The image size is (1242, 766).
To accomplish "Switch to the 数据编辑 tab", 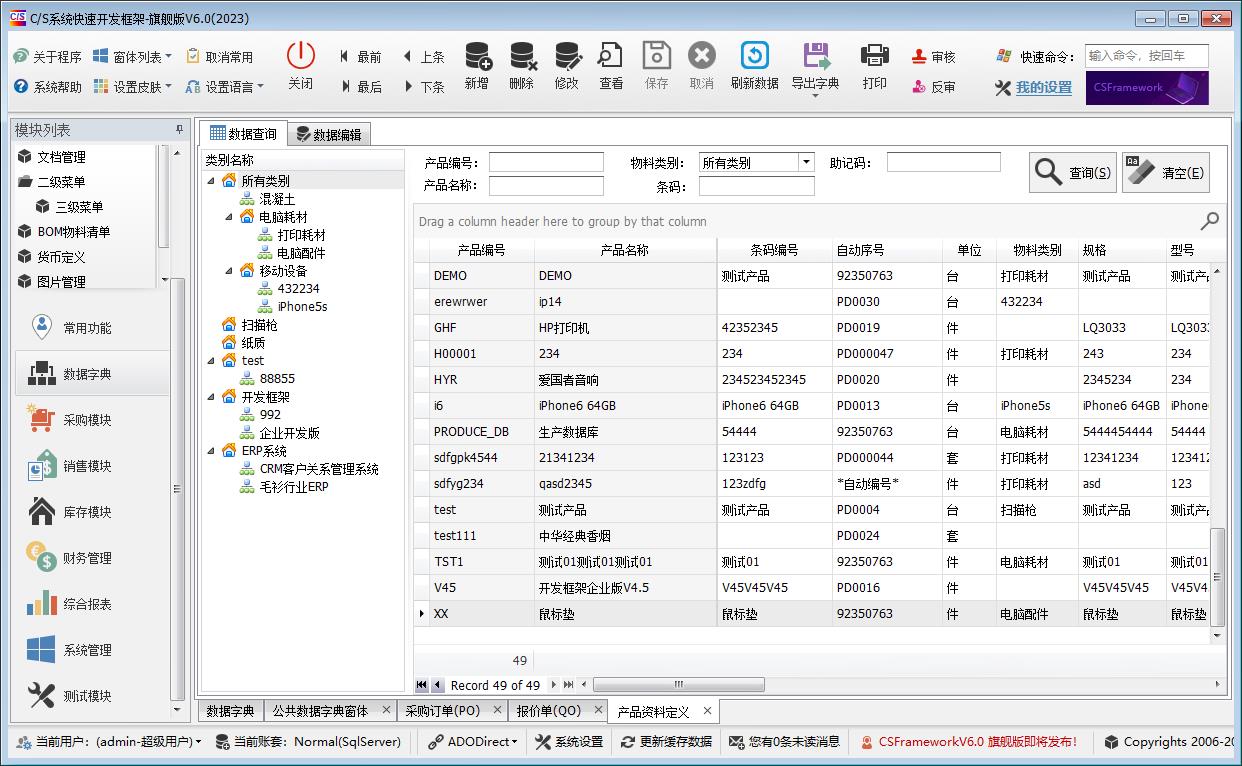I will (328, 135).
